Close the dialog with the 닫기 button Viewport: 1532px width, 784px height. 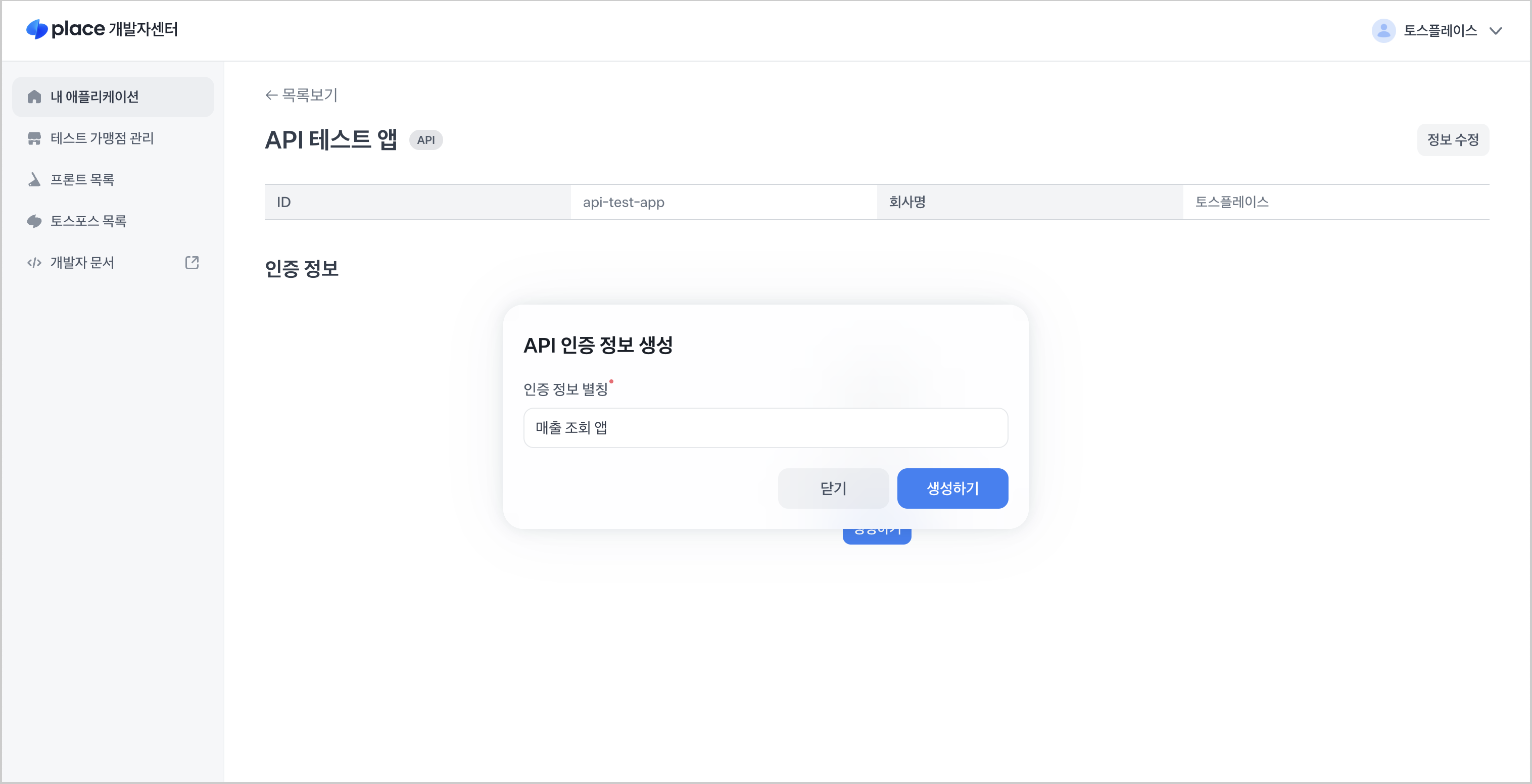click(833, 488)
